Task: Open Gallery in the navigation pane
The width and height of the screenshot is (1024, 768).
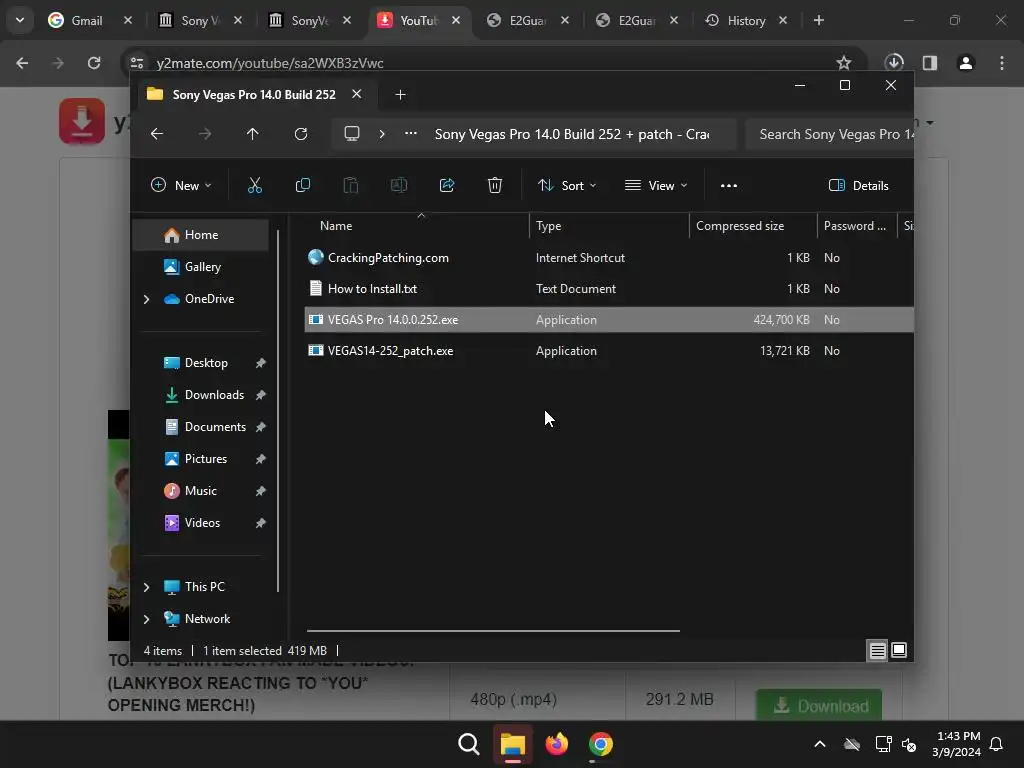Action: (x=200, y=267)
